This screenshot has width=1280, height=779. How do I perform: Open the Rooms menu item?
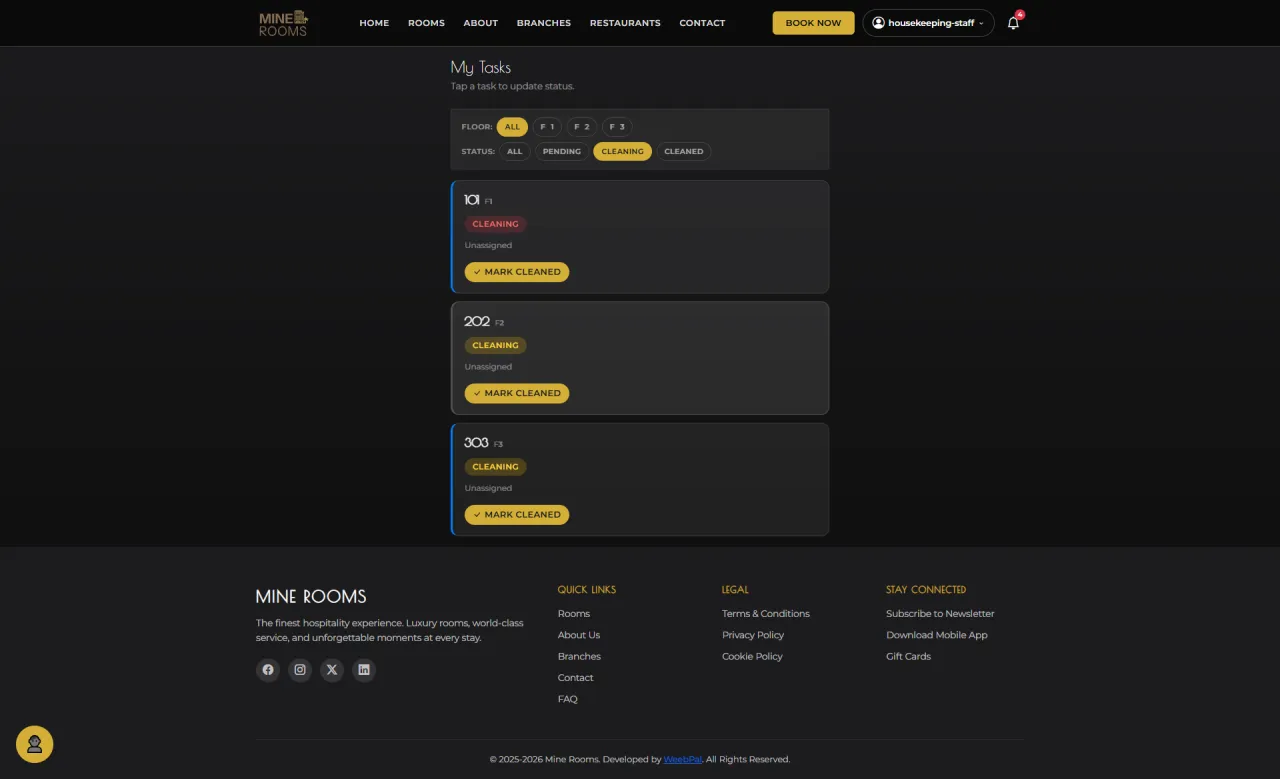click(x=426, y=23)
